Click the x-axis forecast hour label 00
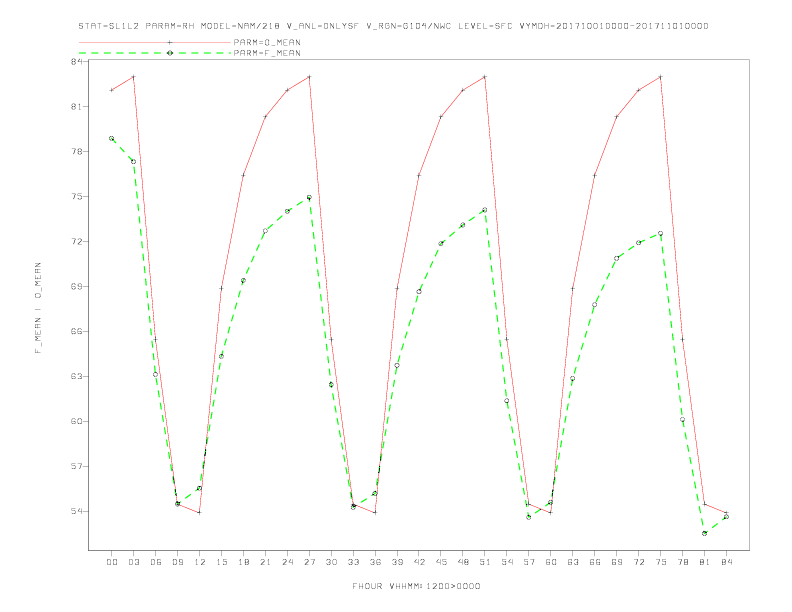Viewport: 792px width, 612px height. point(112,562)
